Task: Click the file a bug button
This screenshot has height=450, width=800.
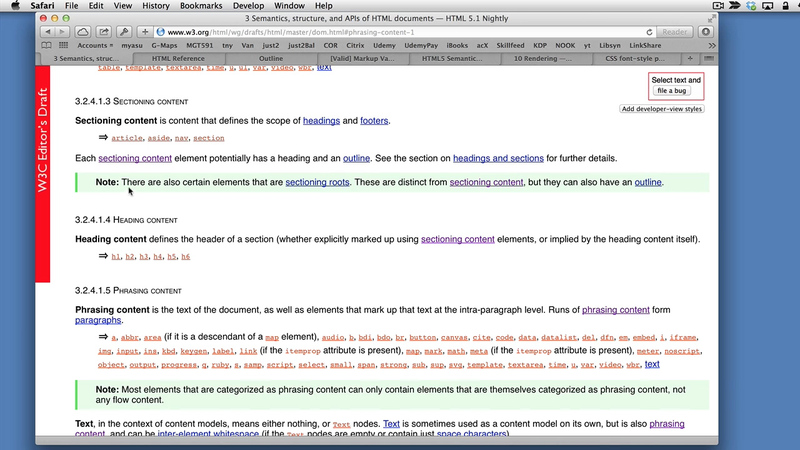Action: point(672,91)
